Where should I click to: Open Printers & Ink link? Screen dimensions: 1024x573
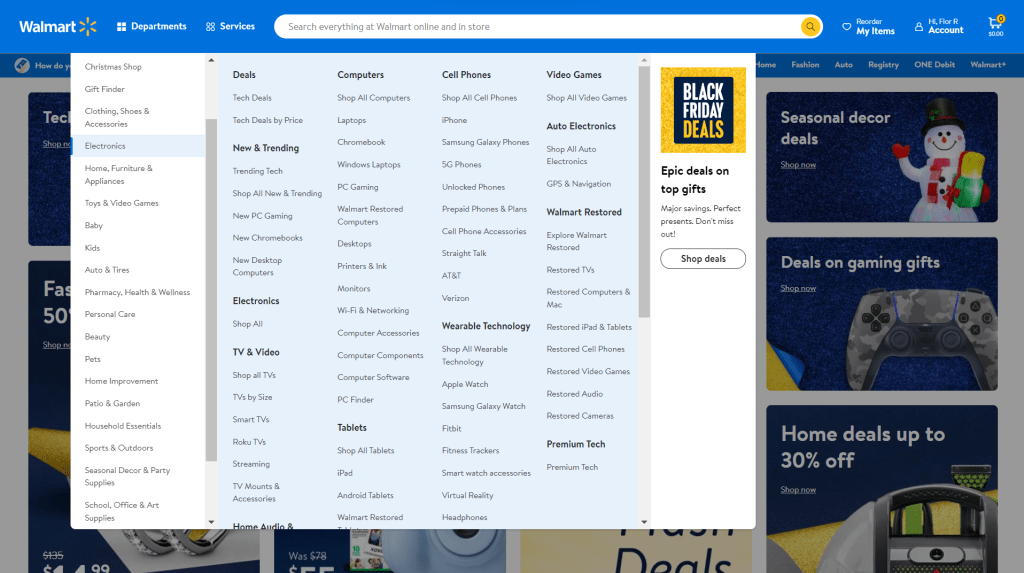tap(362, 266)
